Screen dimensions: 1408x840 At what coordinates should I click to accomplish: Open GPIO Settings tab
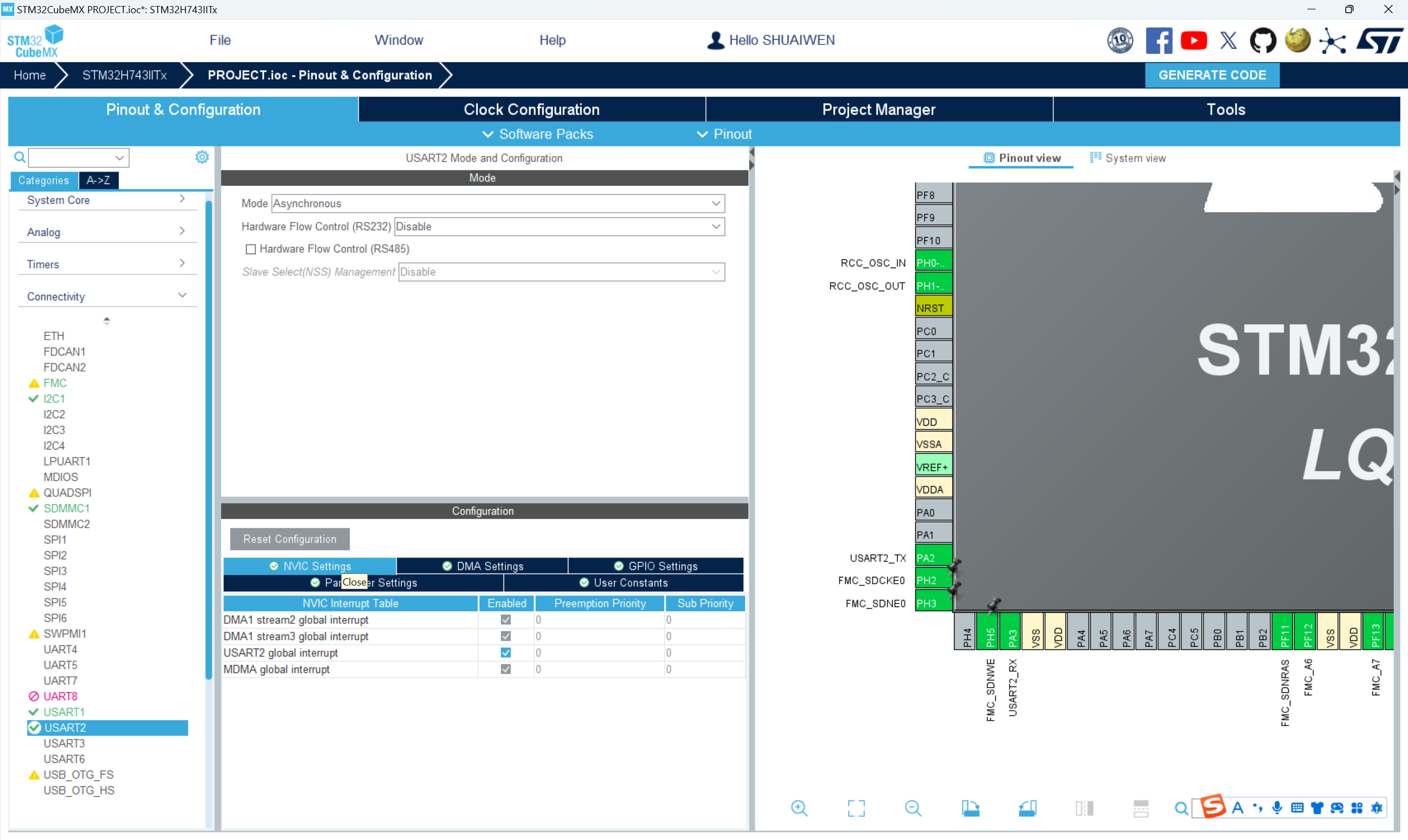[656, 566]
